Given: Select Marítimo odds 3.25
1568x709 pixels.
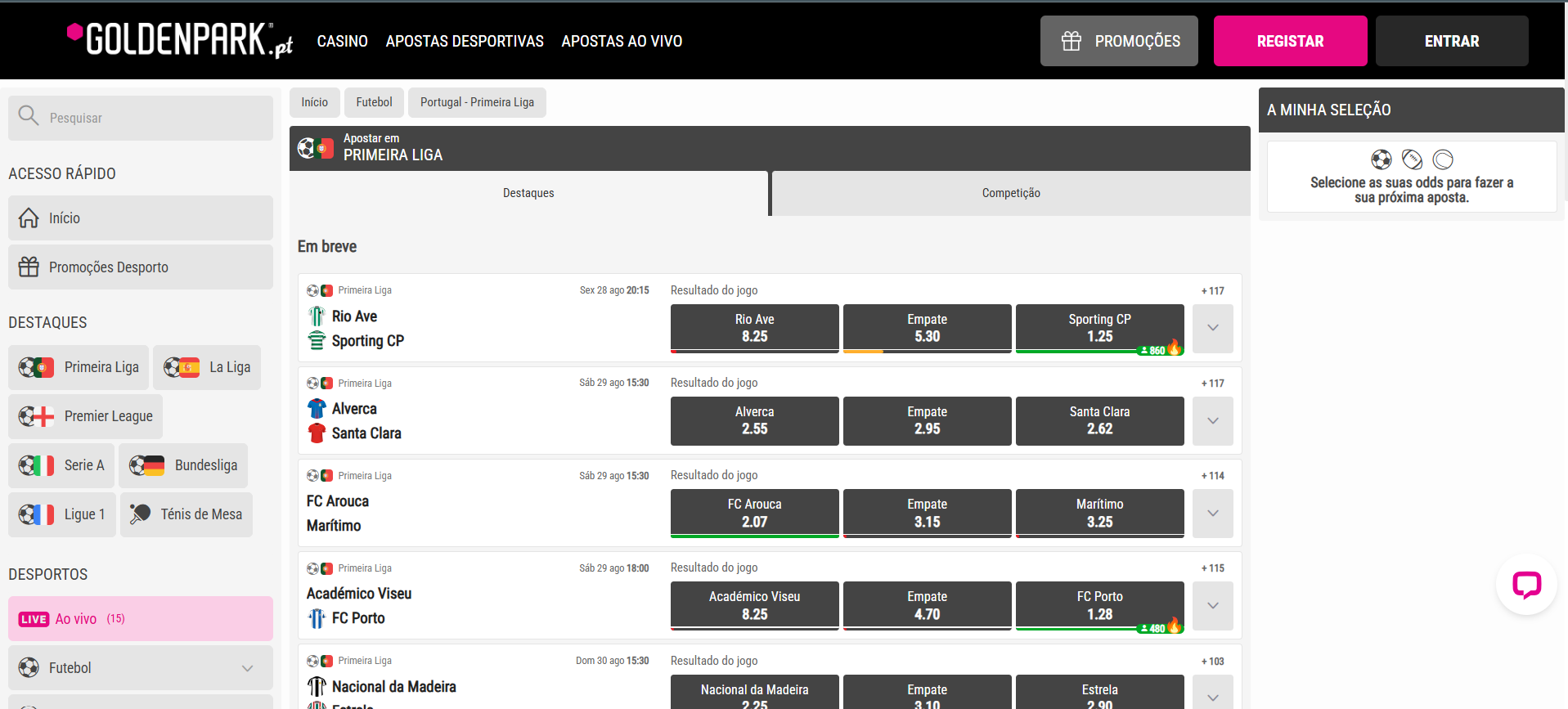Looking at the screenshot, I should [1100, 514].
